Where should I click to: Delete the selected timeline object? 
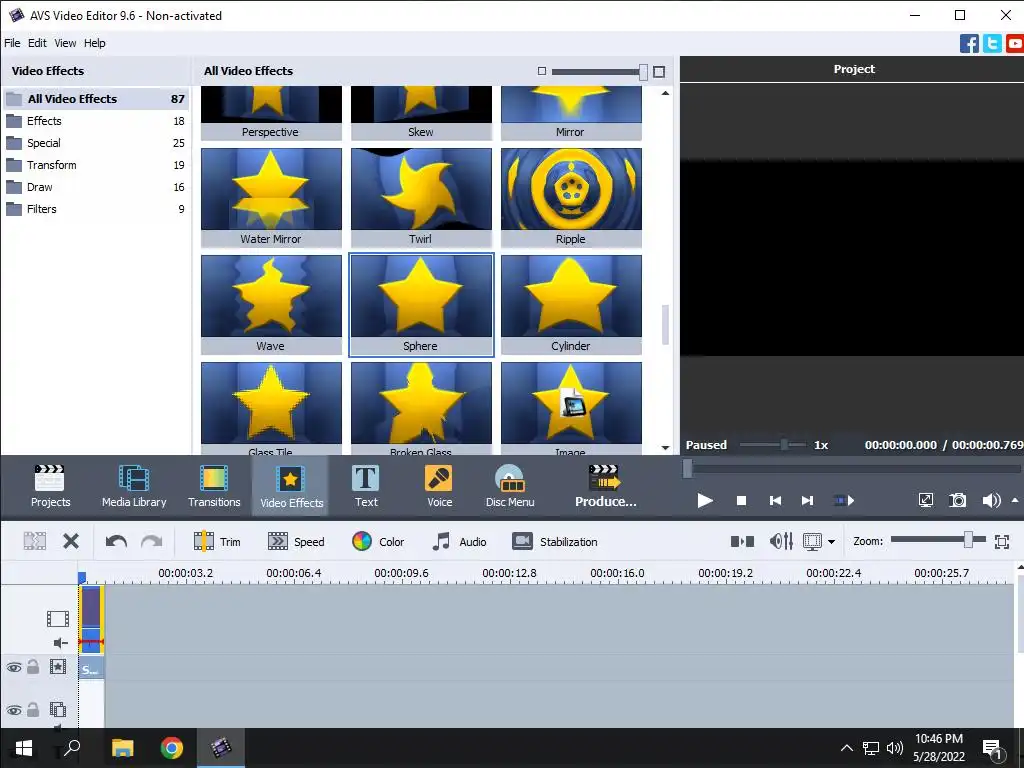coord(71,541)
